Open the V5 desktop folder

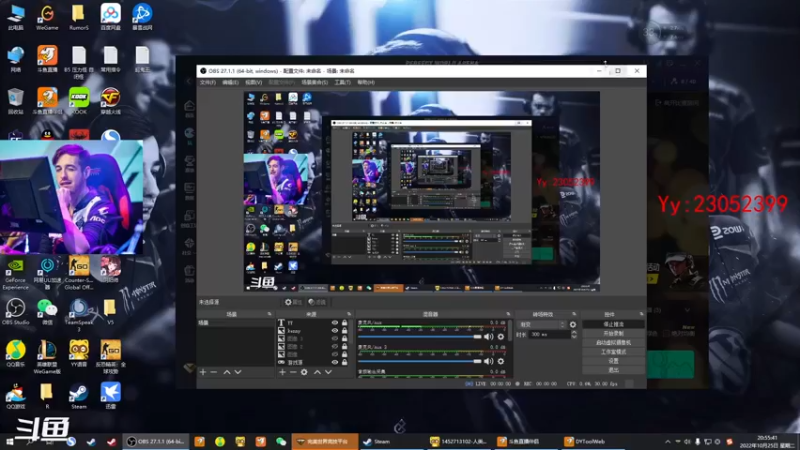[x=110, y=312]
